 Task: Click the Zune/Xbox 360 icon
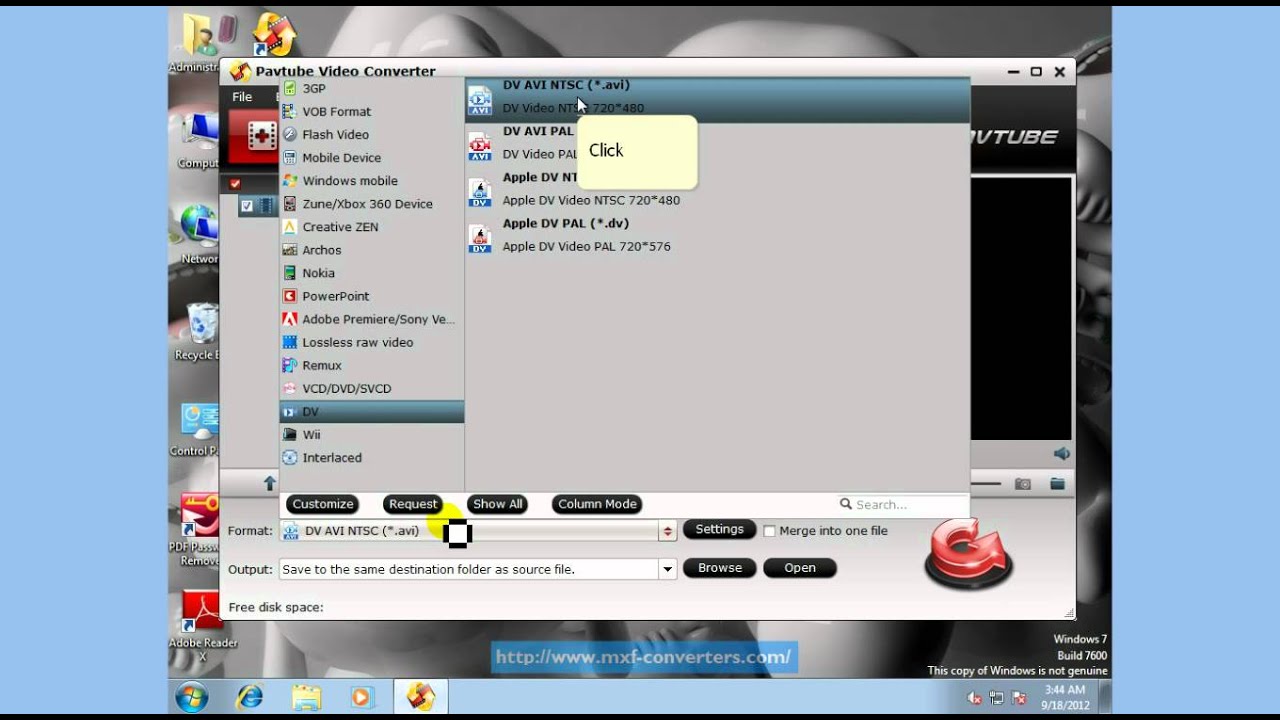tap(290, 203)
